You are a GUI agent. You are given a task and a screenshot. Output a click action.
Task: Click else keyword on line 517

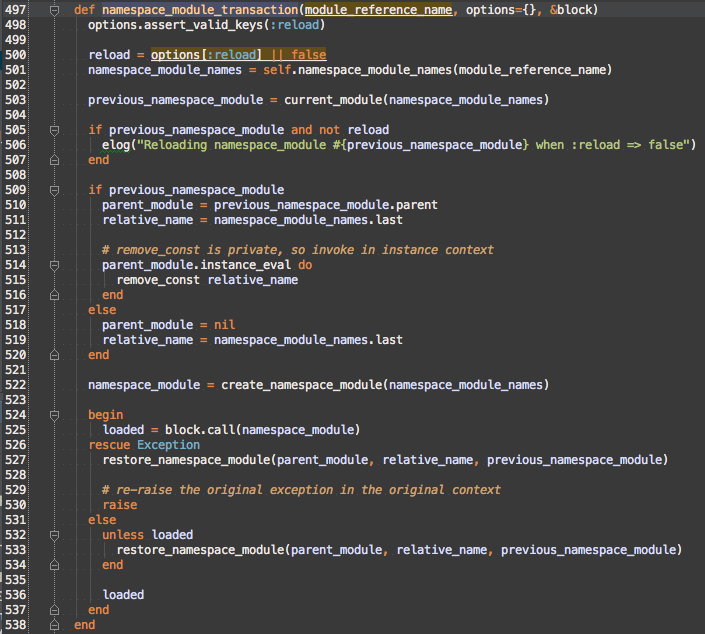tap(102, 310)
